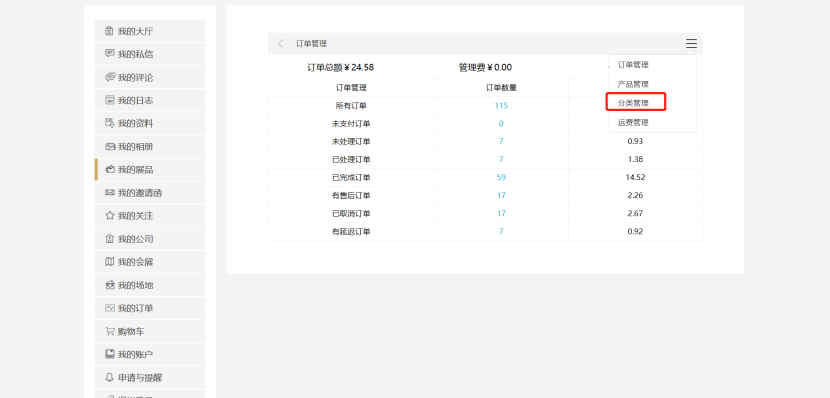Click the 所有订单 row label
Viewport: 830px width, 398px height.
pyautogui.click(x=351, y=105)
